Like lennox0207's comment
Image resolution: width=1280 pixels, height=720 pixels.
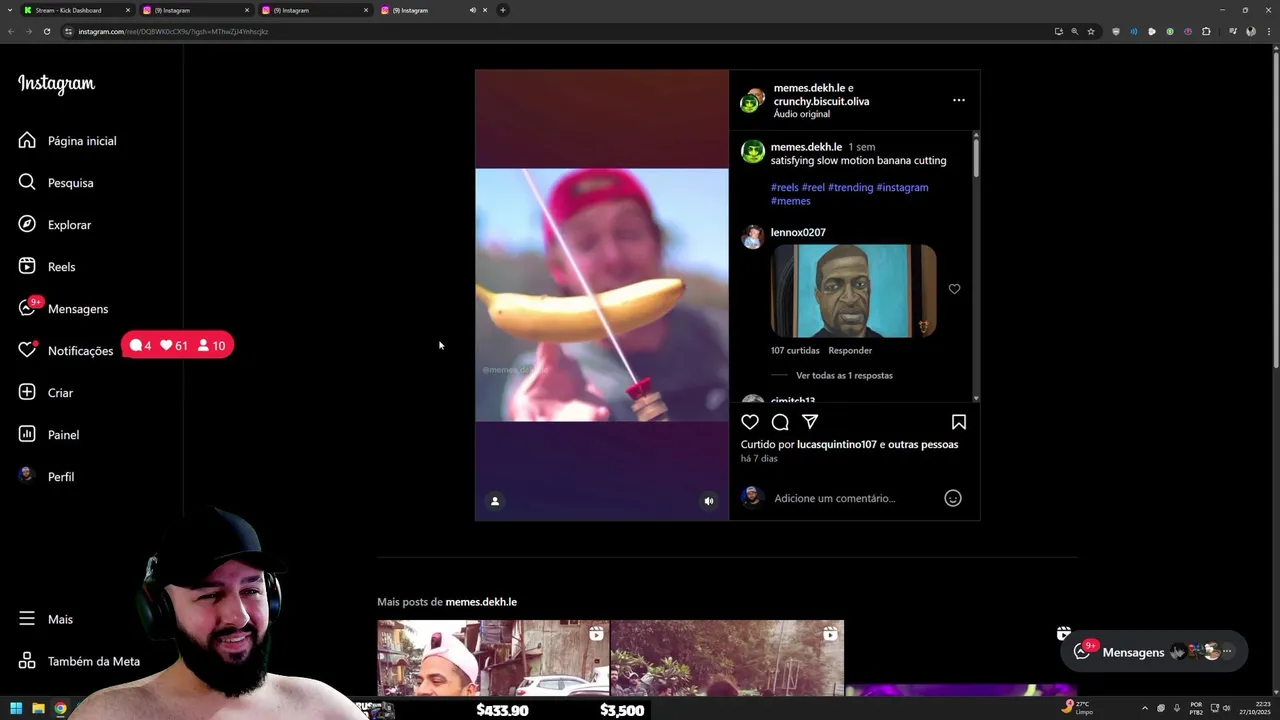[954, 289]
